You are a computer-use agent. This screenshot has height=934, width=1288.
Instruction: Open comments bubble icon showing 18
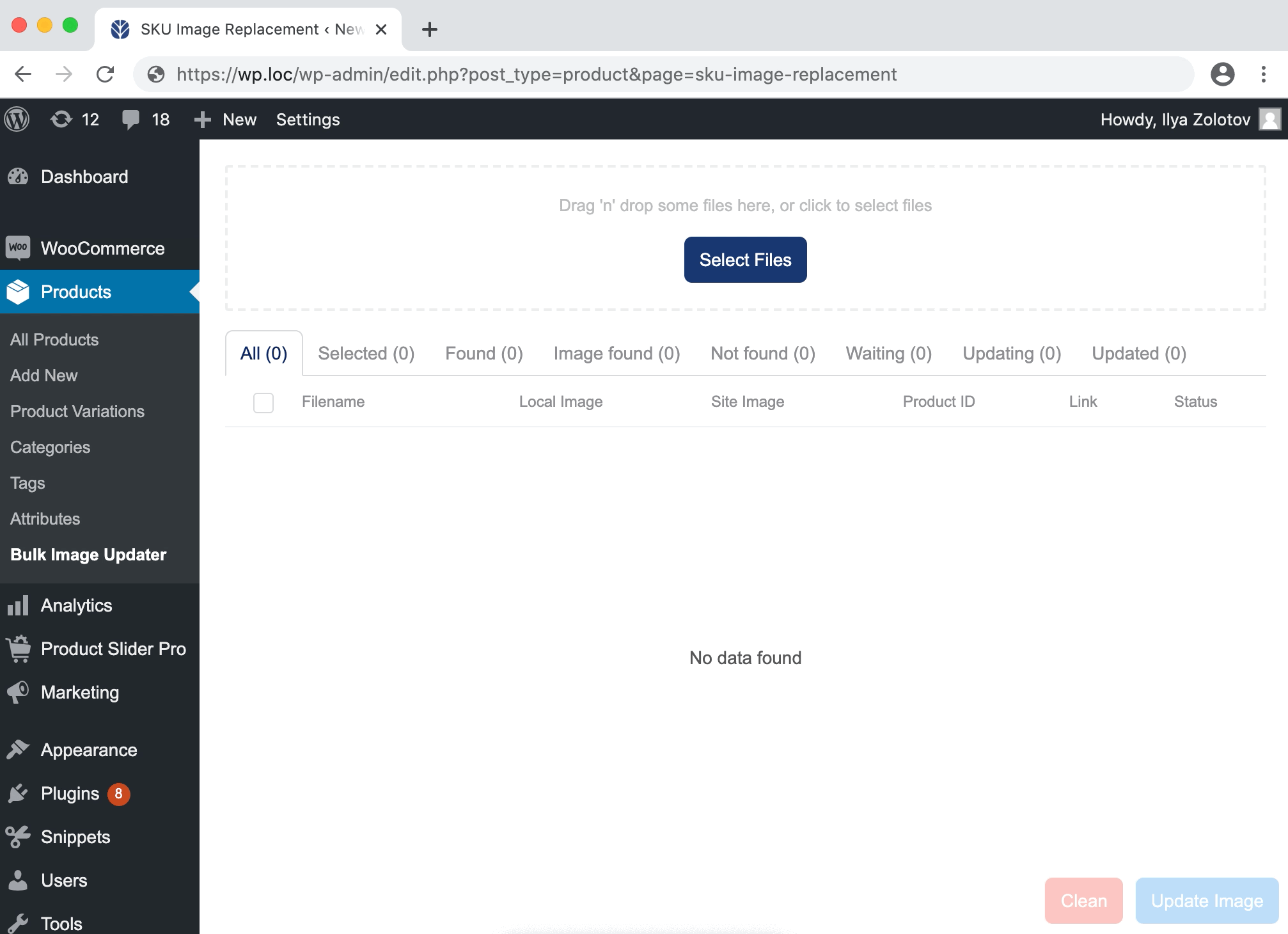[x=130, y=120]
